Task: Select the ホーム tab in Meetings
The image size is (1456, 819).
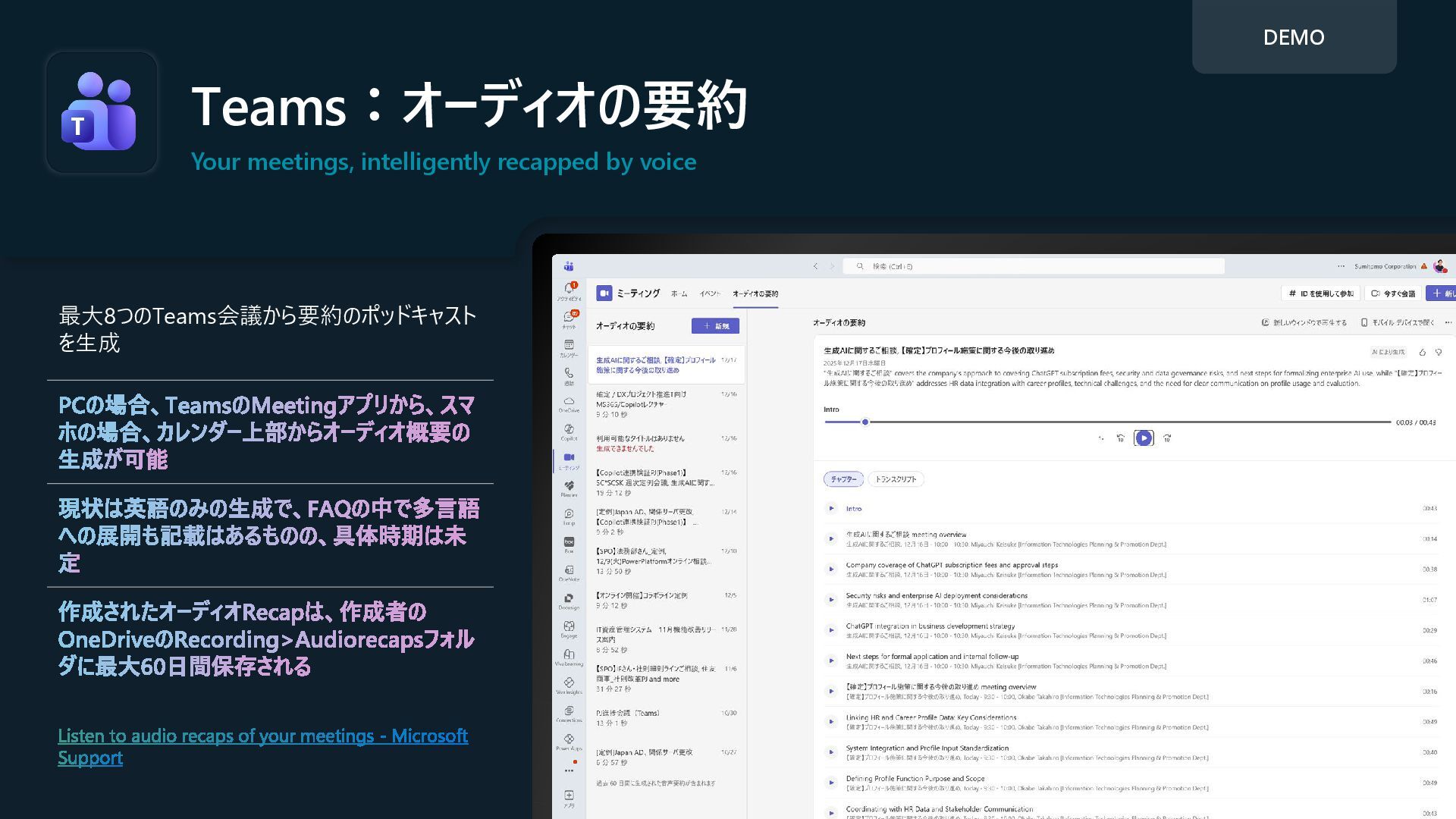Action: coord(679,293)
